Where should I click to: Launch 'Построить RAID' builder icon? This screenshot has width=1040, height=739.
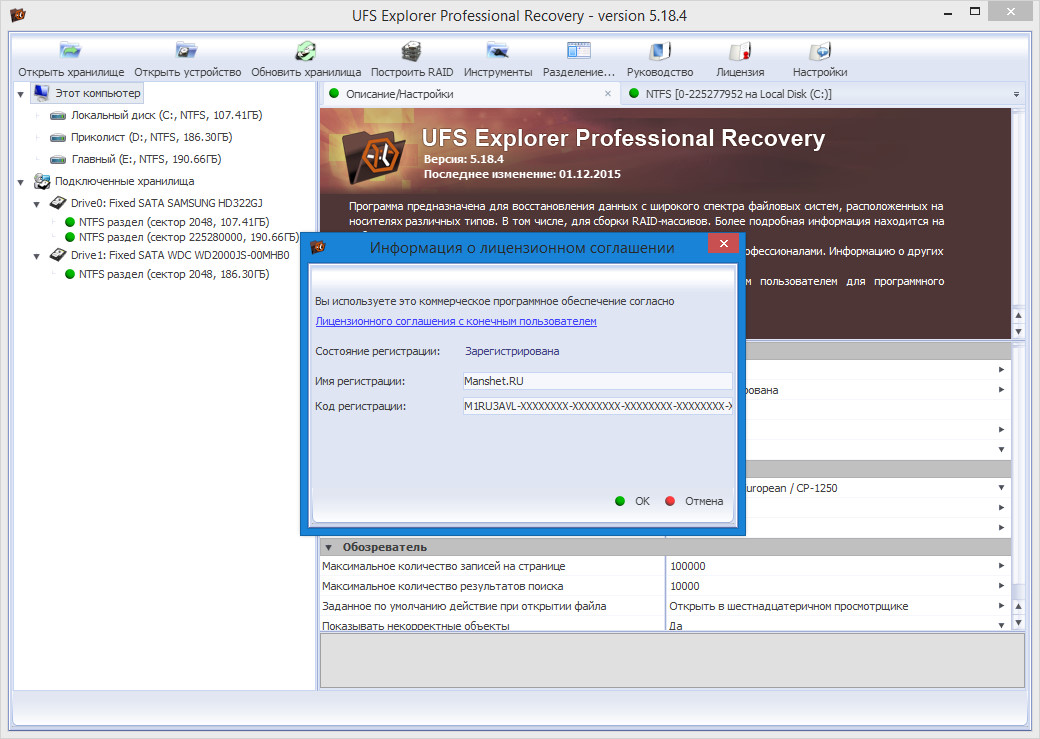(x=412, y=50)
